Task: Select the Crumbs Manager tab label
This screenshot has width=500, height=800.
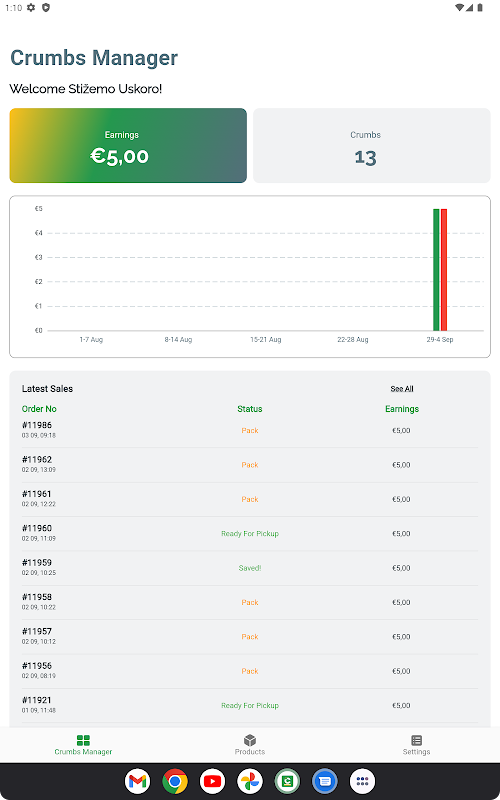Action: [x=83, y=752]
